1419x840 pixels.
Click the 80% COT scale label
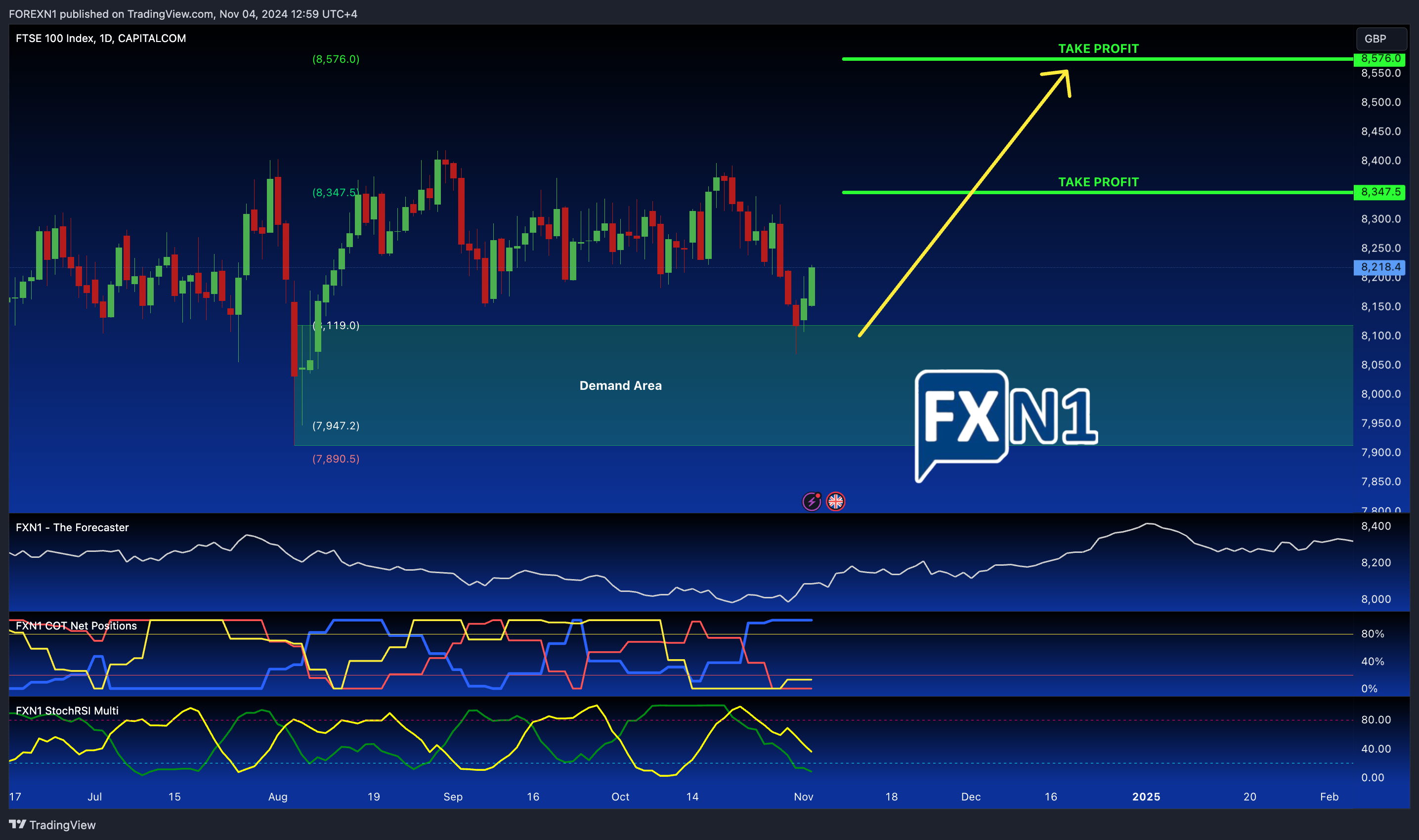click(x=1372, y=634)
